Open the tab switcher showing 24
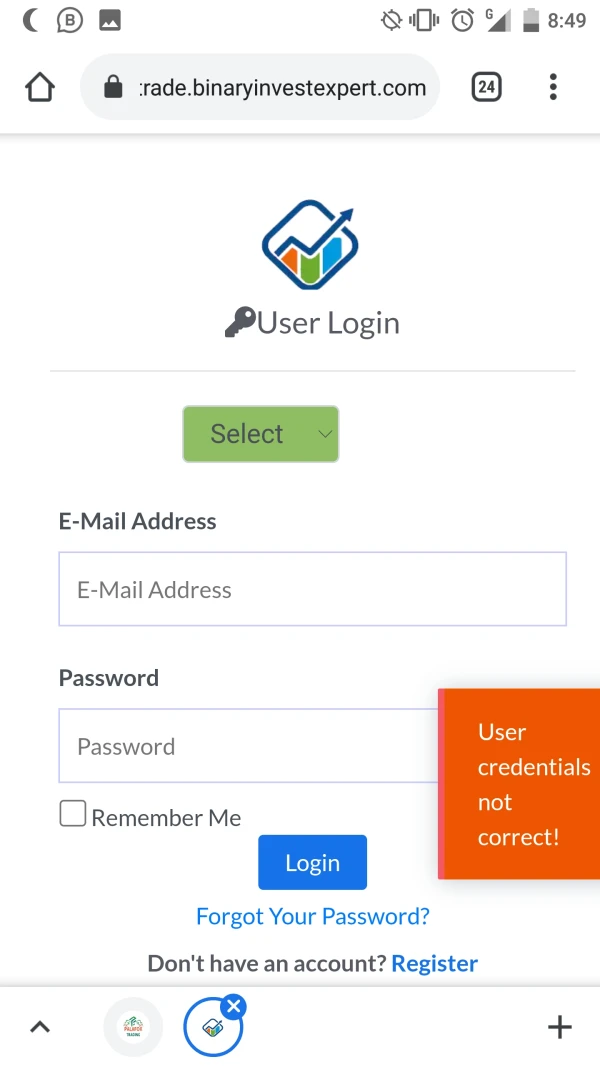This screenshot has width=600, height=1067. [486, 88]
